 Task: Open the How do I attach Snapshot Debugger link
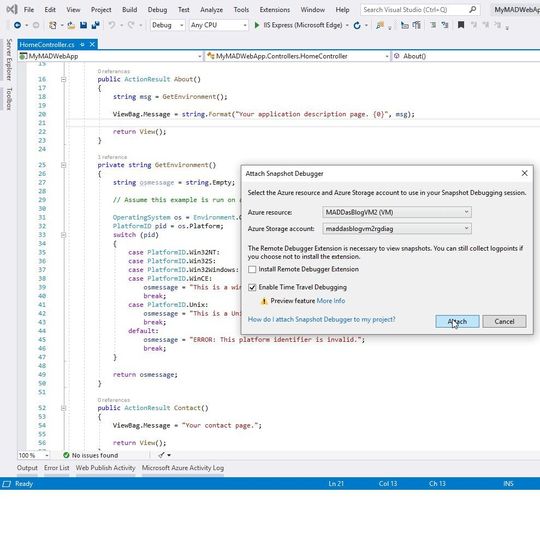pos(321,320)
